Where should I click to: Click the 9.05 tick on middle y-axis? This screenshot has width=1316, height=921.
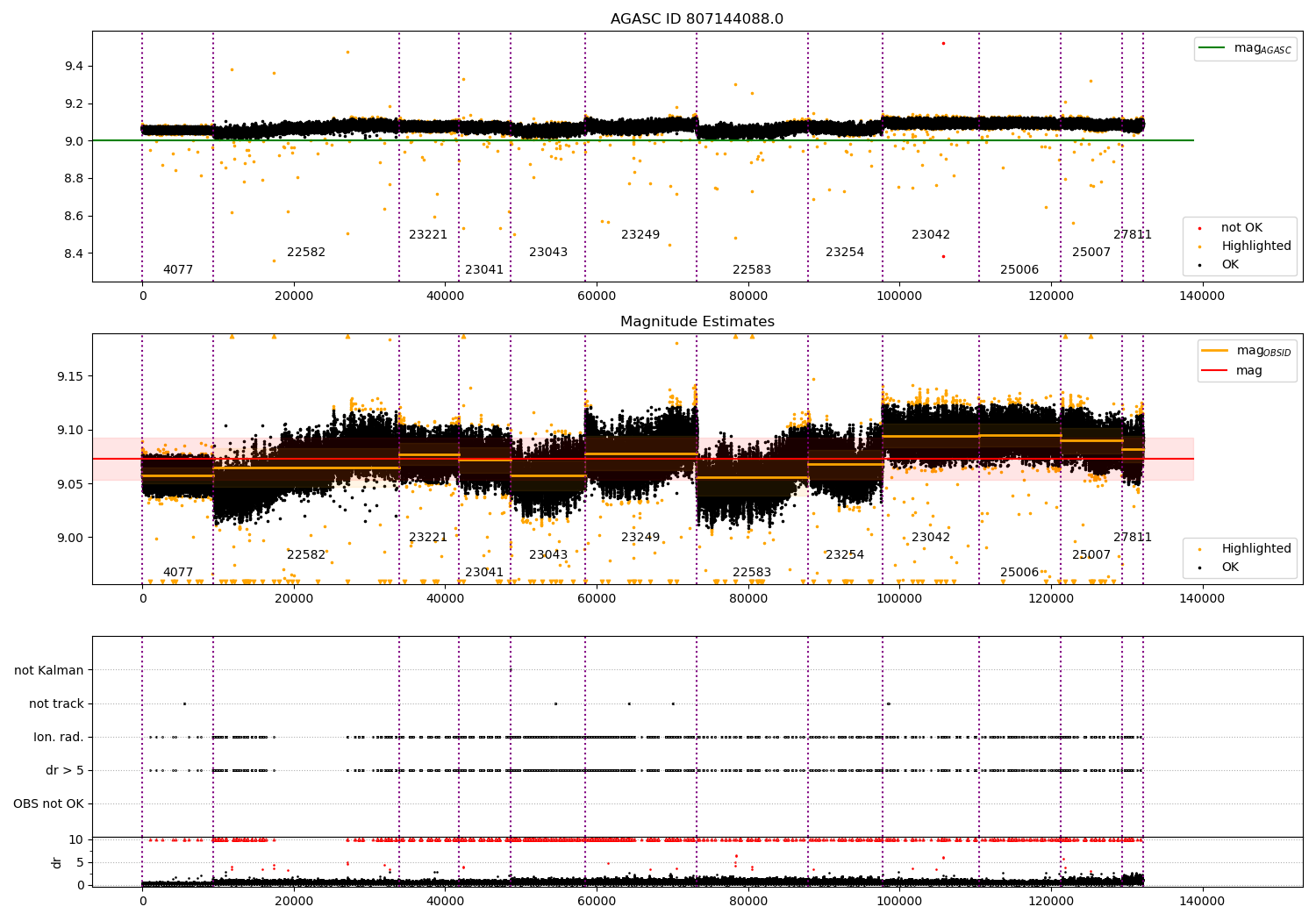coord(70,484)
